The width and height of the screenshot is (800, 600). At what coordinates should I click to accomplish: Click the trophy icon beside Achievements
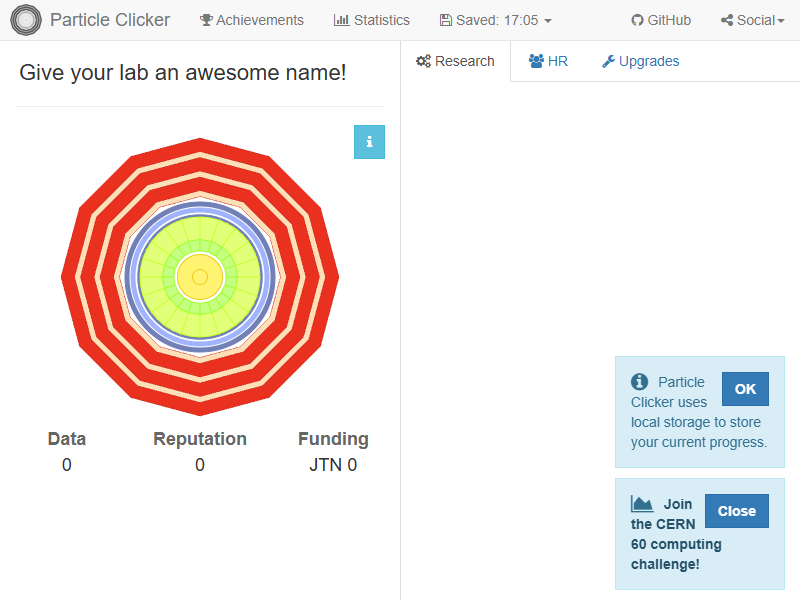coord(206,20)
